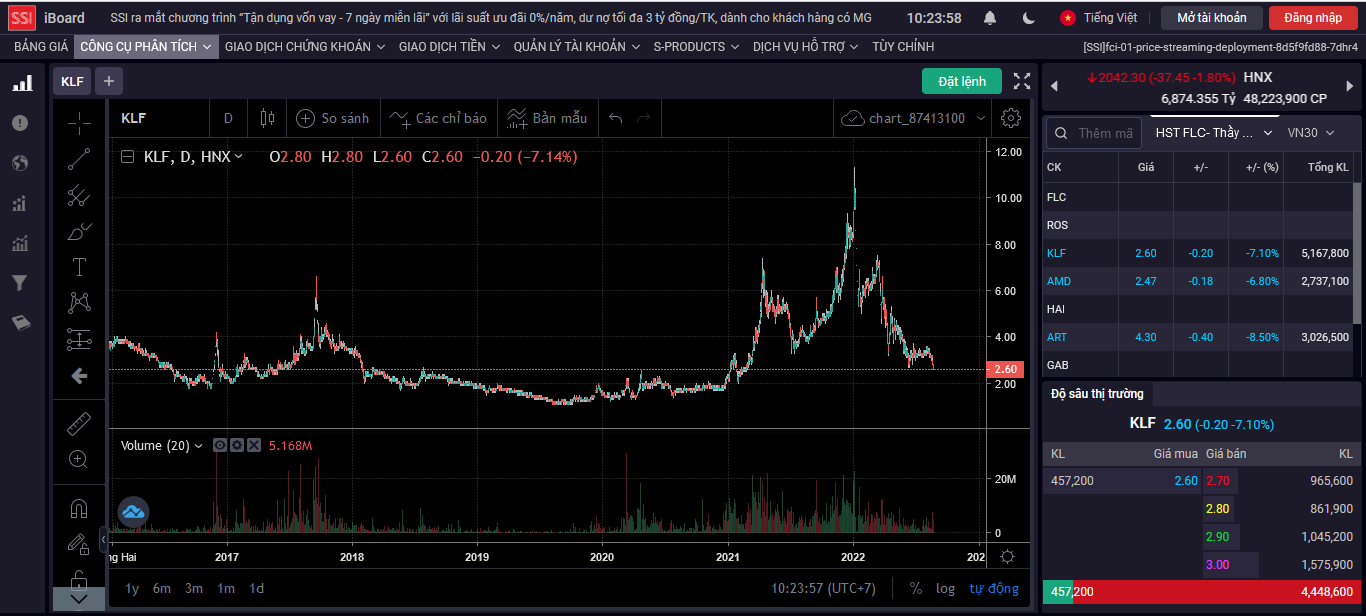Image resolution: width=1366 pixels, height=616 pixels.
Task: Select the brush drawing tool
Action: coord(79,231)
